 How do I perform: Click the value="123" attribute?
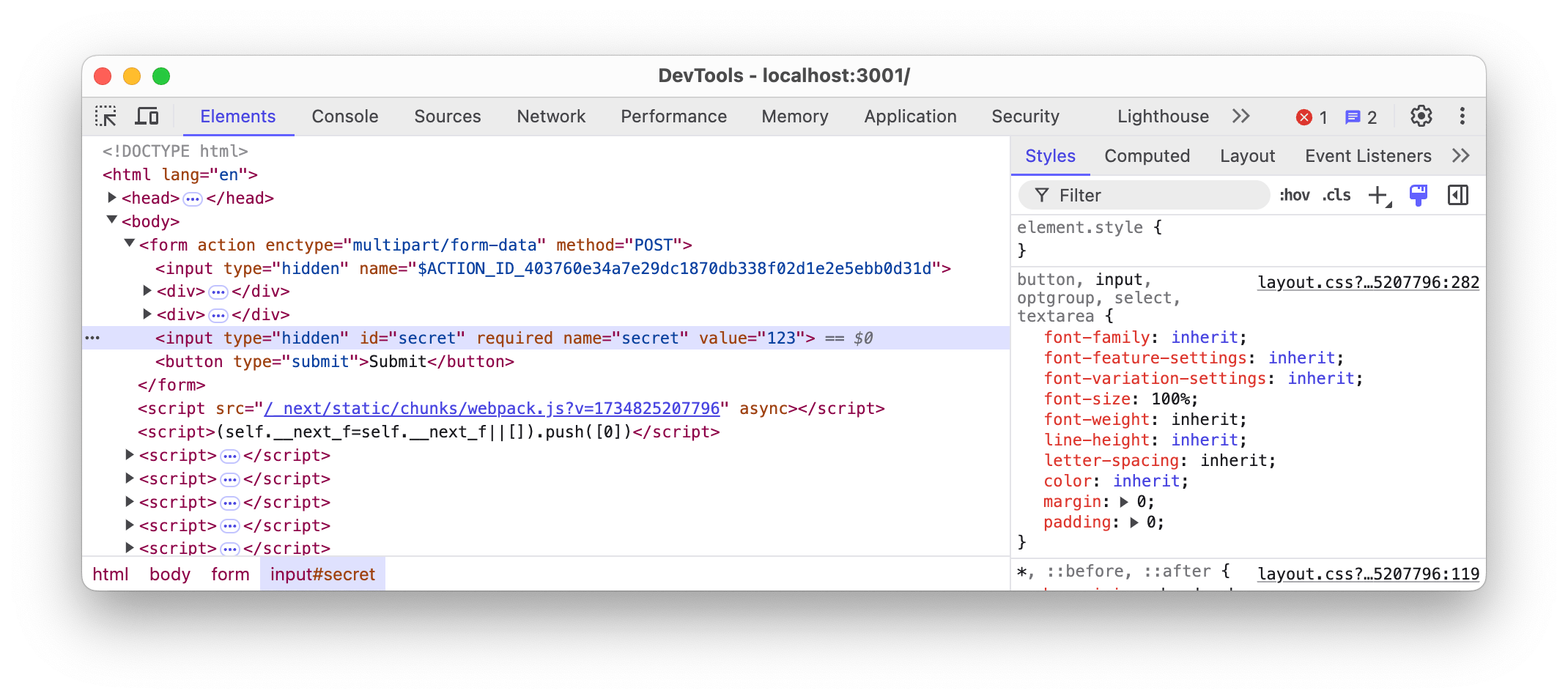[752, 338]
